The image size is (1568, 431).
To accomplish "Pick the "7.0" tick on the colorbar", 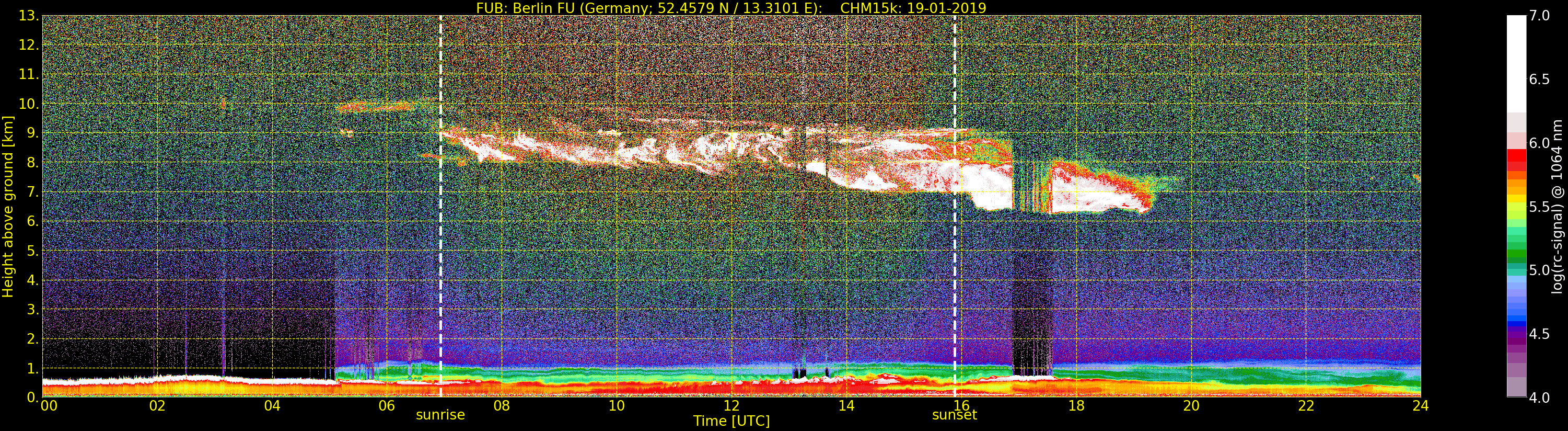I will [x=1539, y=16].
